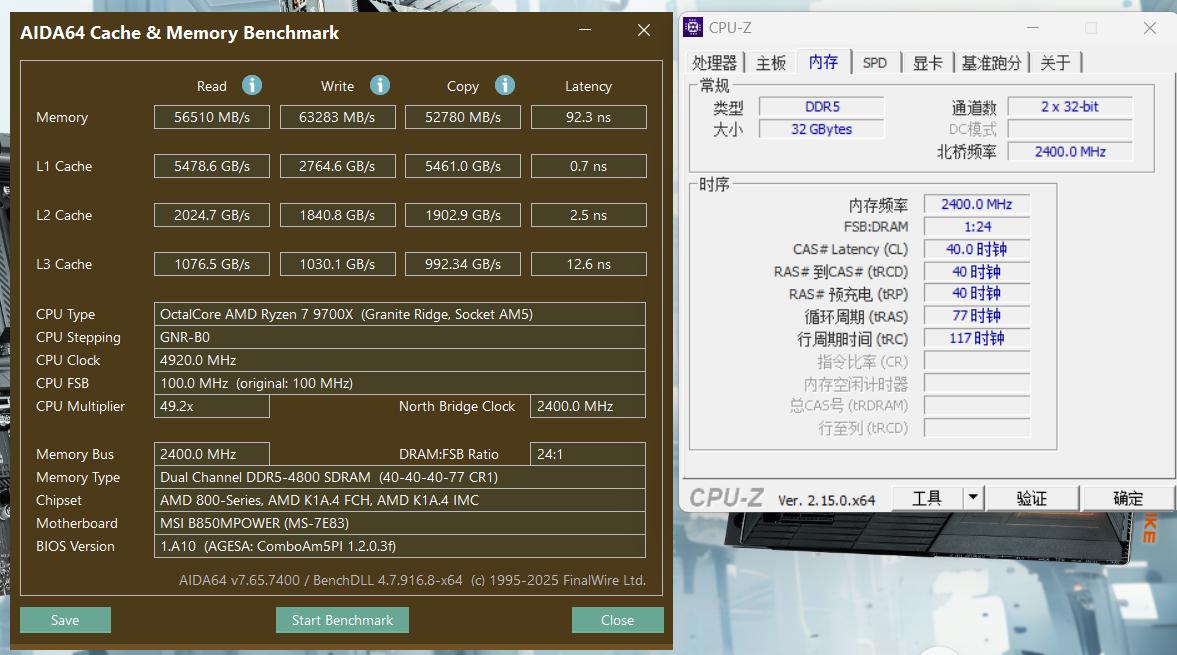Click the tRC value 117 时钟
Screen dimensions: 1177x655
pos(977,338)
